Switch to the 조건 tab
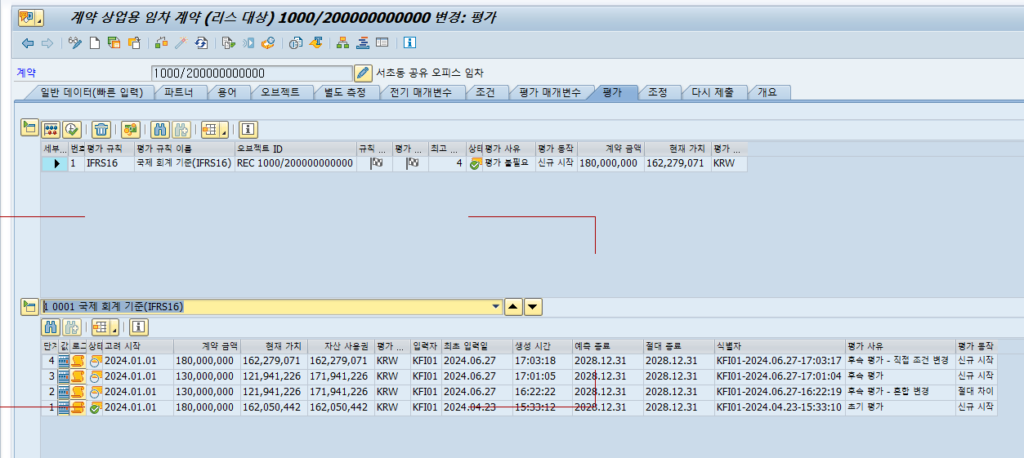The image size is (1024, 458). coord(485,93)
